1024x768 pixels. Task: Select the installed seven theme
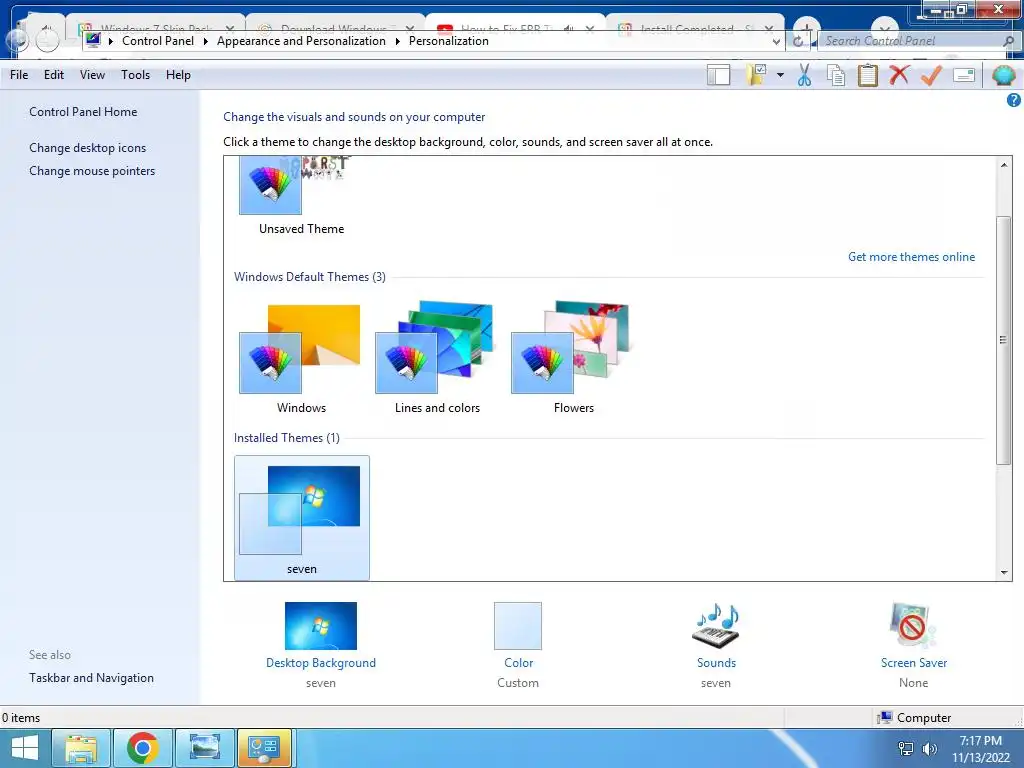click(302, 517)
